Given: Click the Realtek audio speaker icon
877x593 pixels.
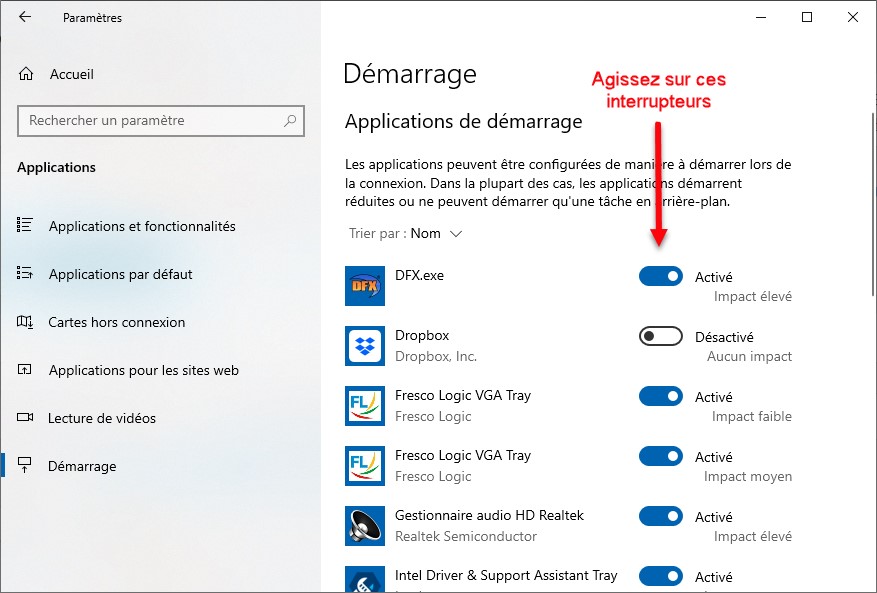Looking at the screenshot, I should tap(364, 526).
